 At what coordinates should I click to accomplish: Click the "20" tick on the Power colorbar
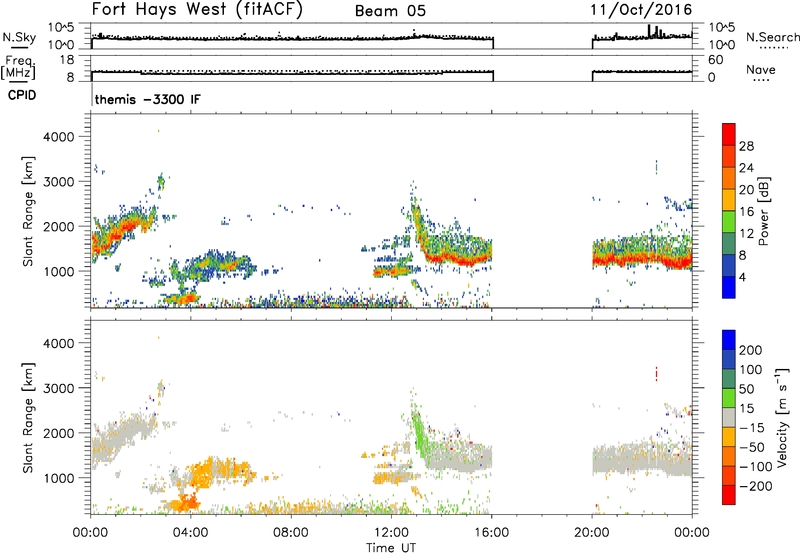(x=746, y=190)
